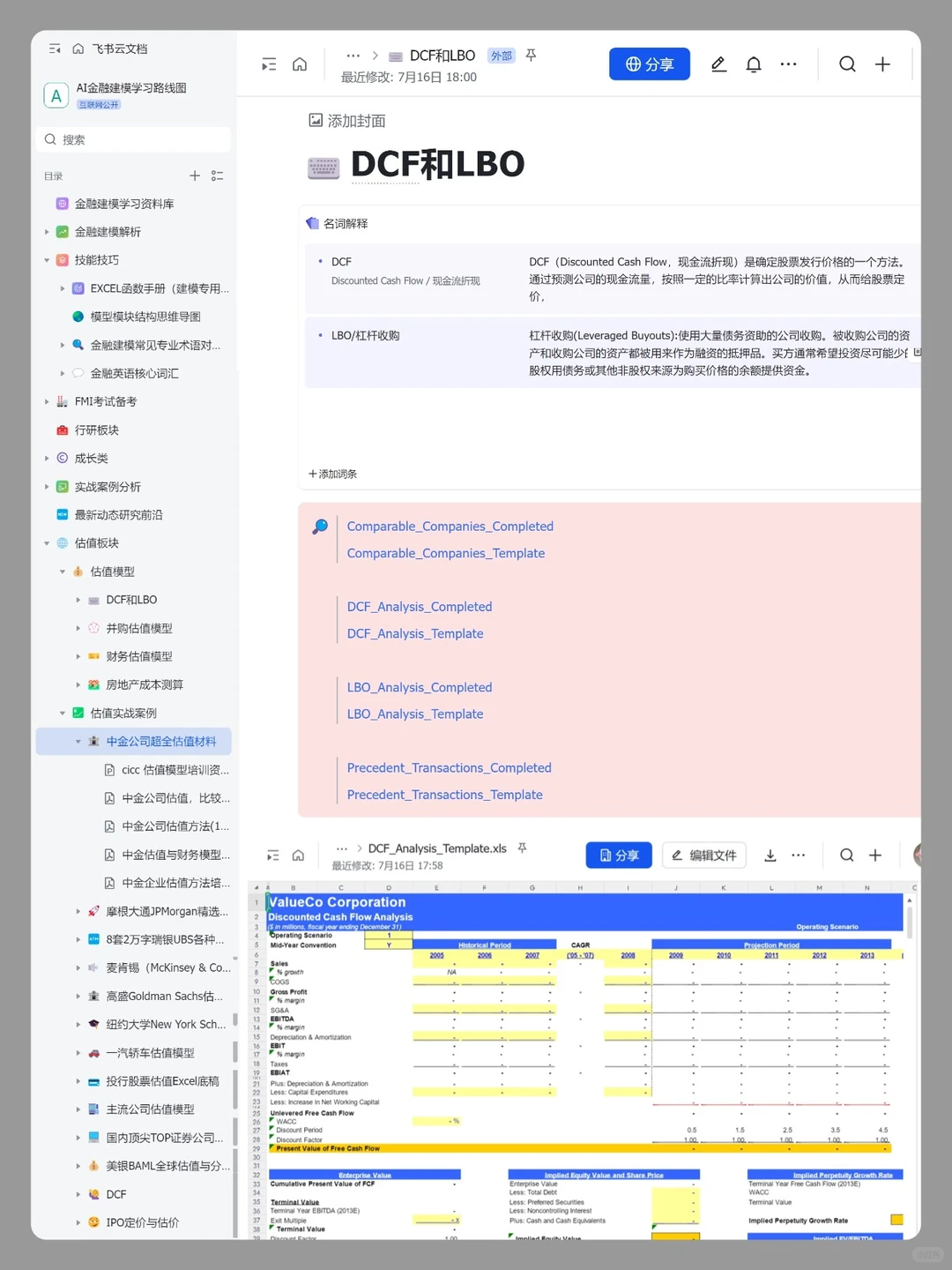Open 财务估值模型 in sidebar

[139, 656]
